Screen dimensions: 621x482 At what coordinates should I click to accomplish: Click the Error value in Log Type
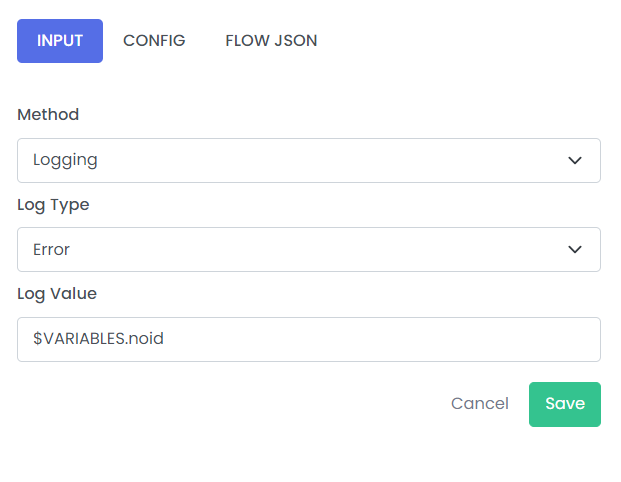[51, 250]
